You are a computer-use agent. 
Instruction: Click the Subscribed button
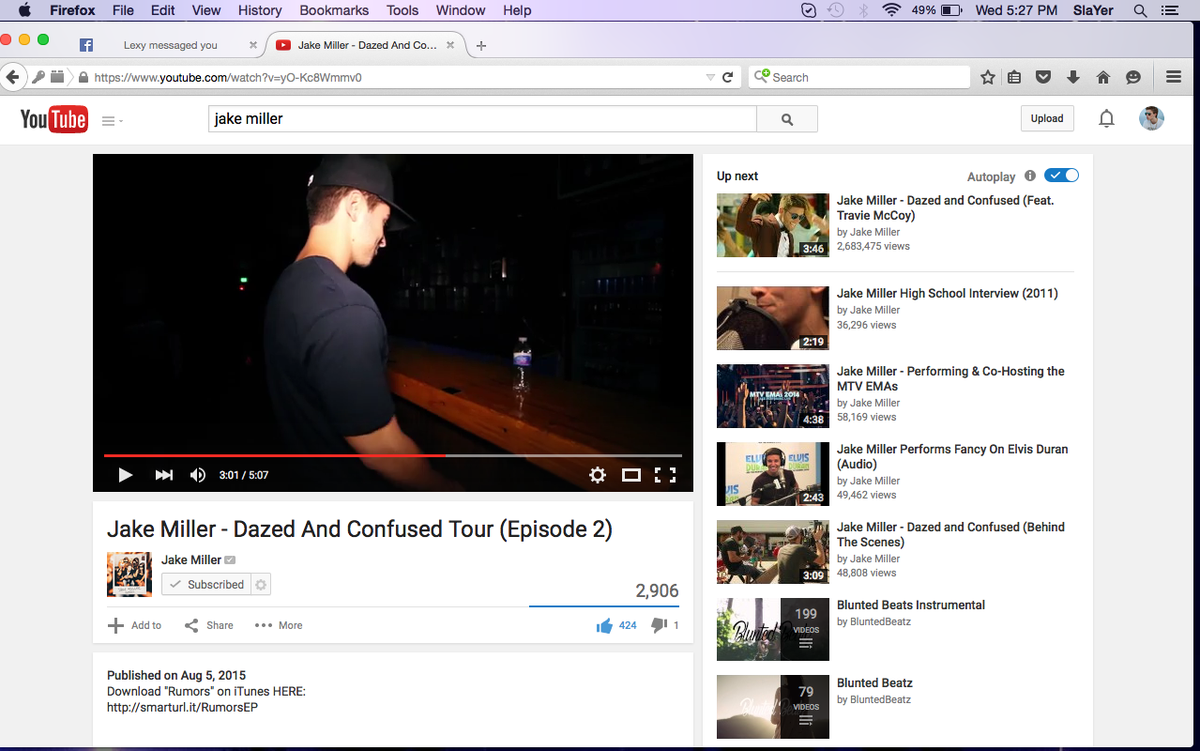click(x=206, y=584)
